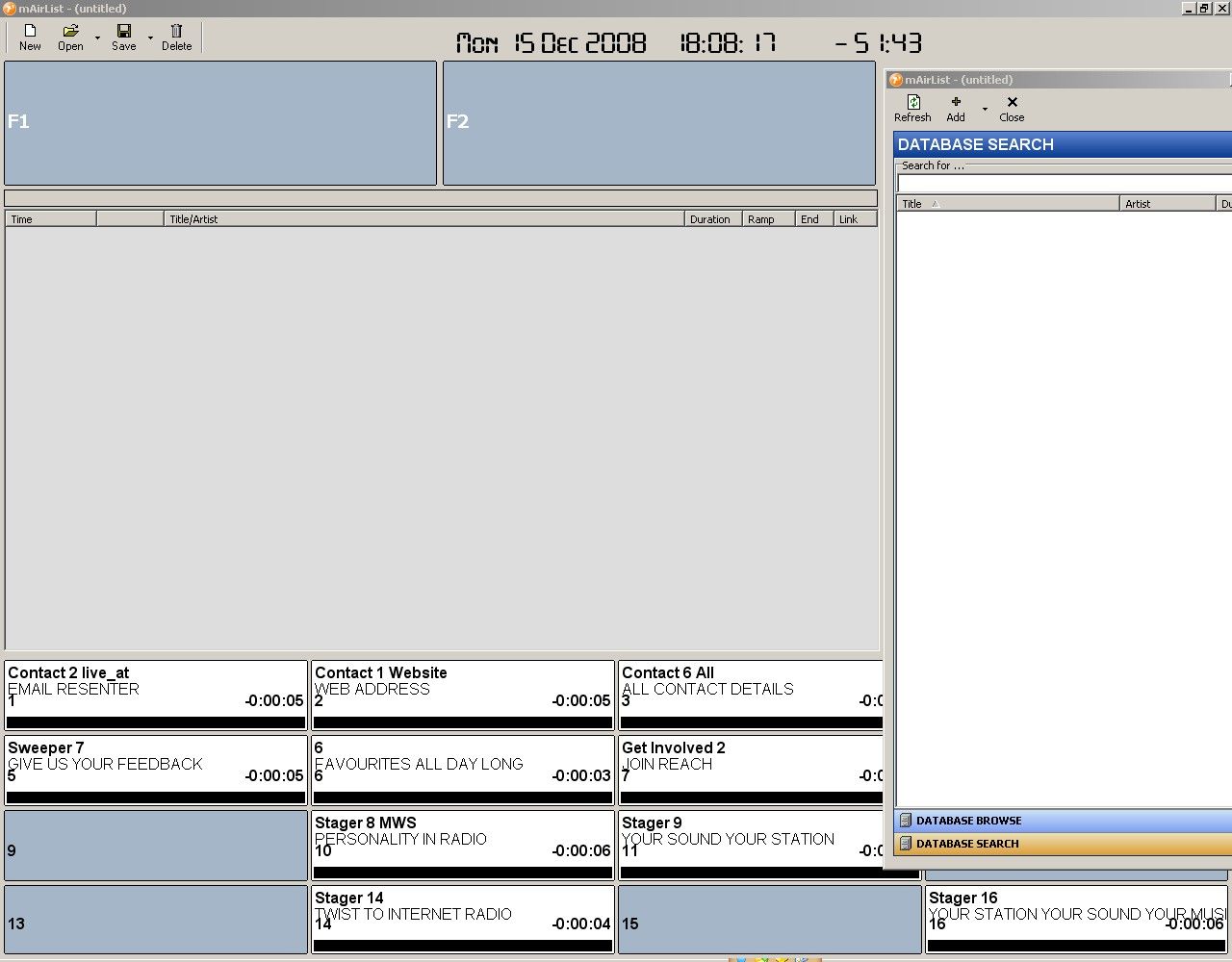Expand the Save button dropdown arrow
The width and height of the screenshot is (1232, 962).
coord(150,38)
